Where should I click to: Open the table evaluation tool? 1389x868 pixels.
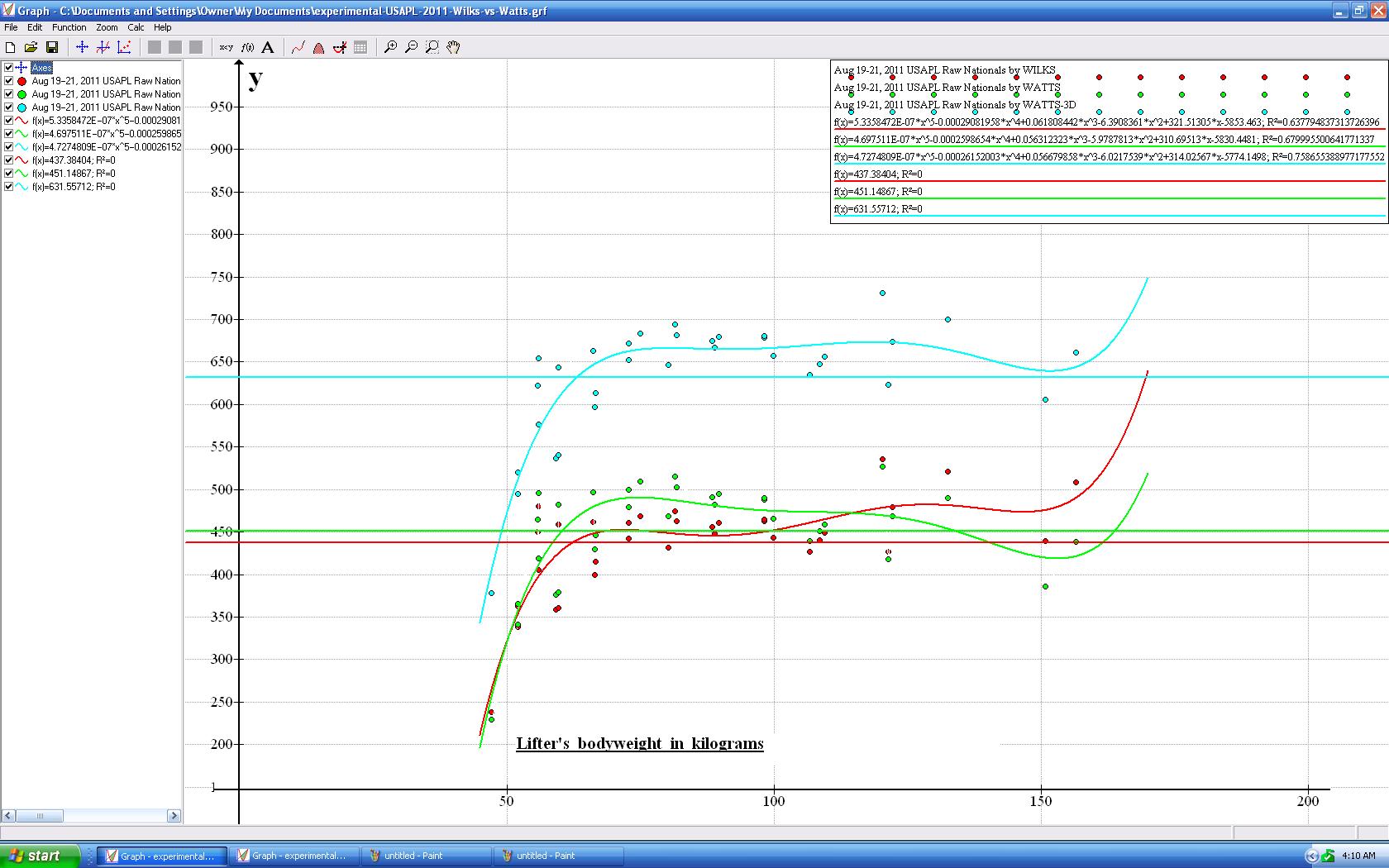pos(360,47)
